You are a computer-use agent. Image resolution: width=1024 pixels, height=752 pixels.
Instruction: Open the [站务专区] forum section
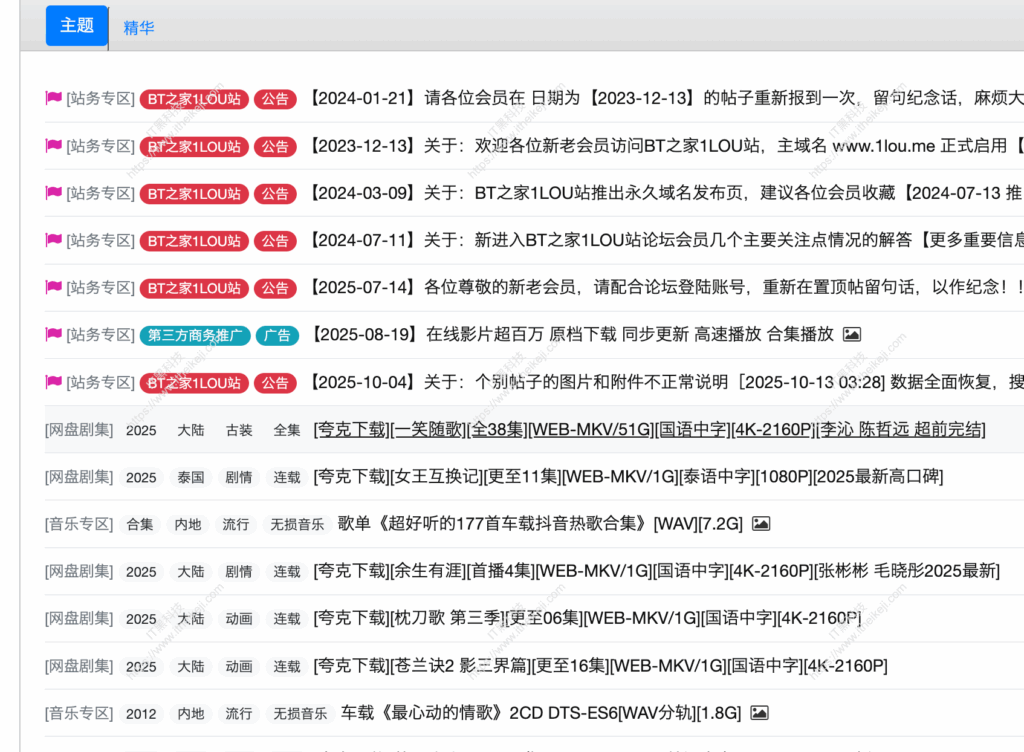pyautogui.click(x=101, y=99)
